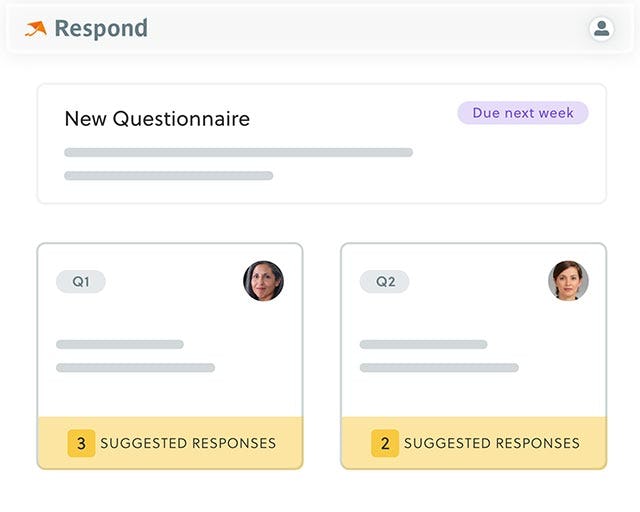Click the top Respond header bar
Viewport: 640px width, 512px height.
pos(320,28)
